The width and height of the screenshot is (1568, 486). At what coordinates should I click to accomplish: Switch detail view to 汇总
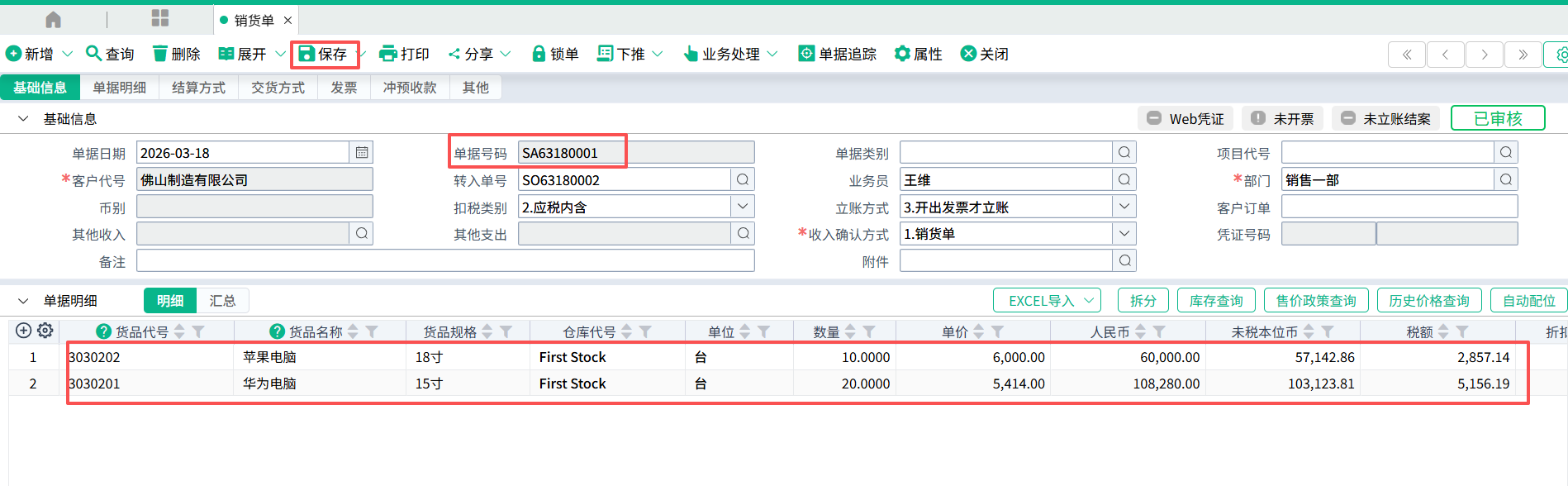tap(222, 301)
